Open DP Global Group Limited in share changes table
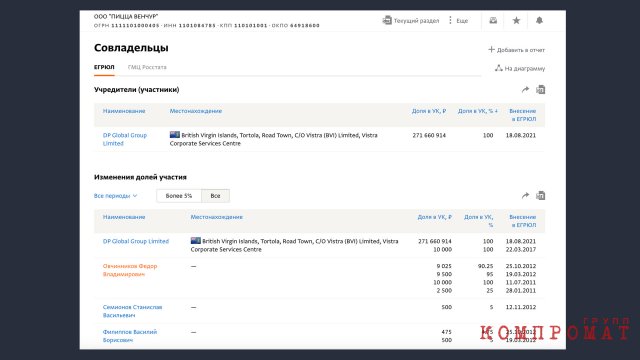640x360 pixels. pos(136,241)
